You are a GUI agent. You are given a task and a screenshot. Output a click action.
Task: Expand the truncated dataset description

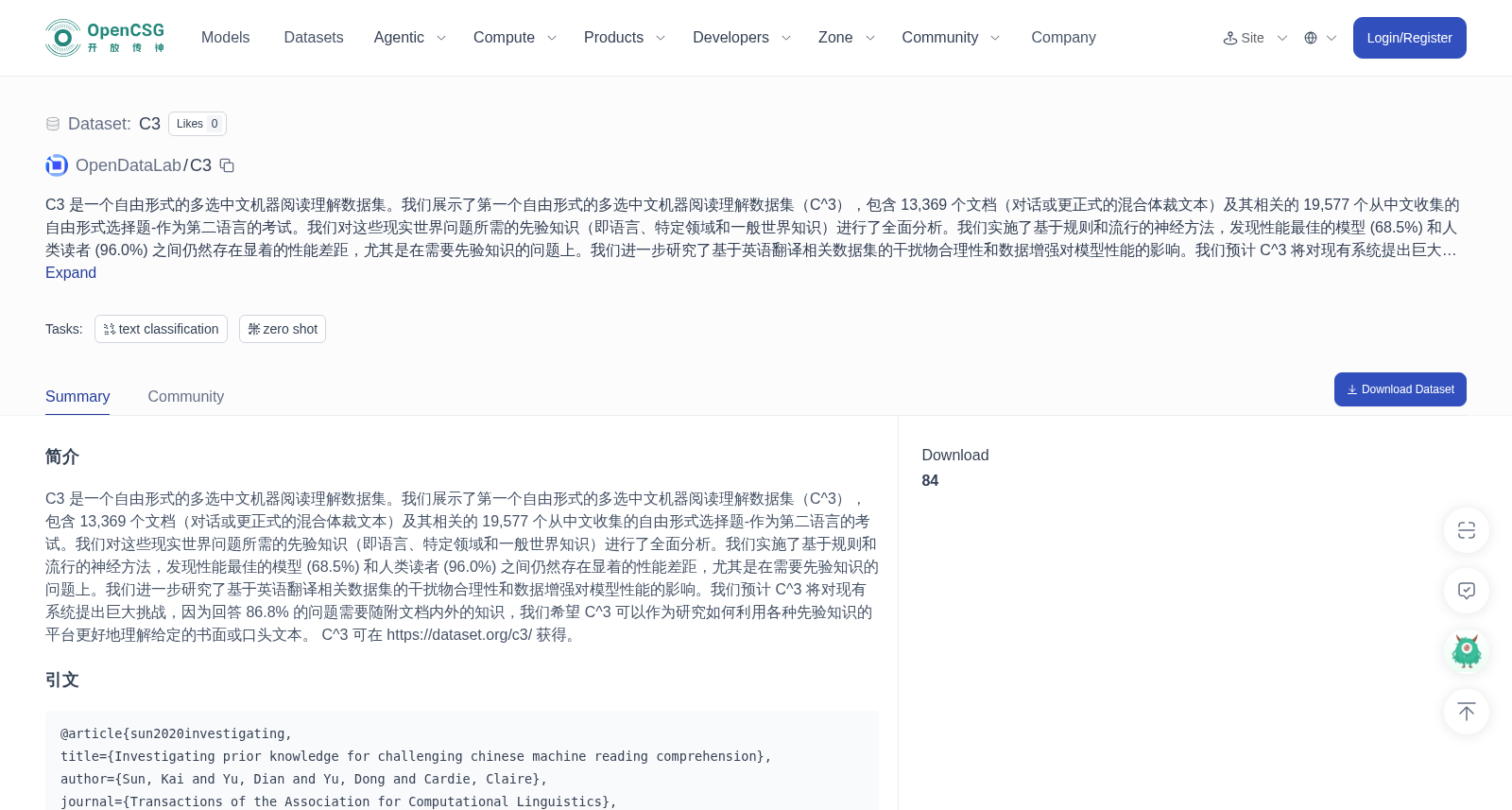pyautogui.click(x=71, y=272)
